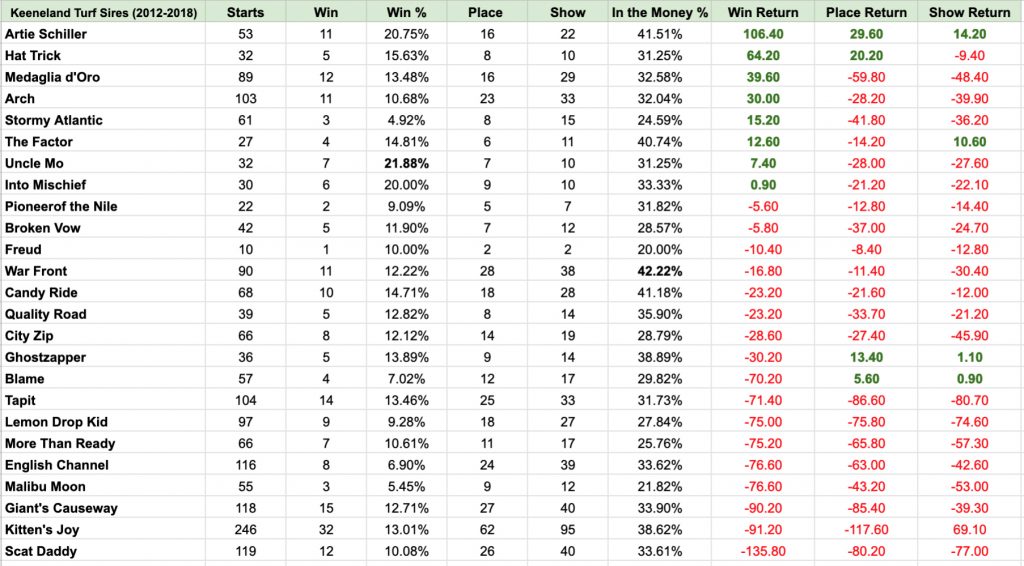This screenshot has width=1024, height=566.
Task: Select English Channel's 116 starts cell
Action: [246, 465]
